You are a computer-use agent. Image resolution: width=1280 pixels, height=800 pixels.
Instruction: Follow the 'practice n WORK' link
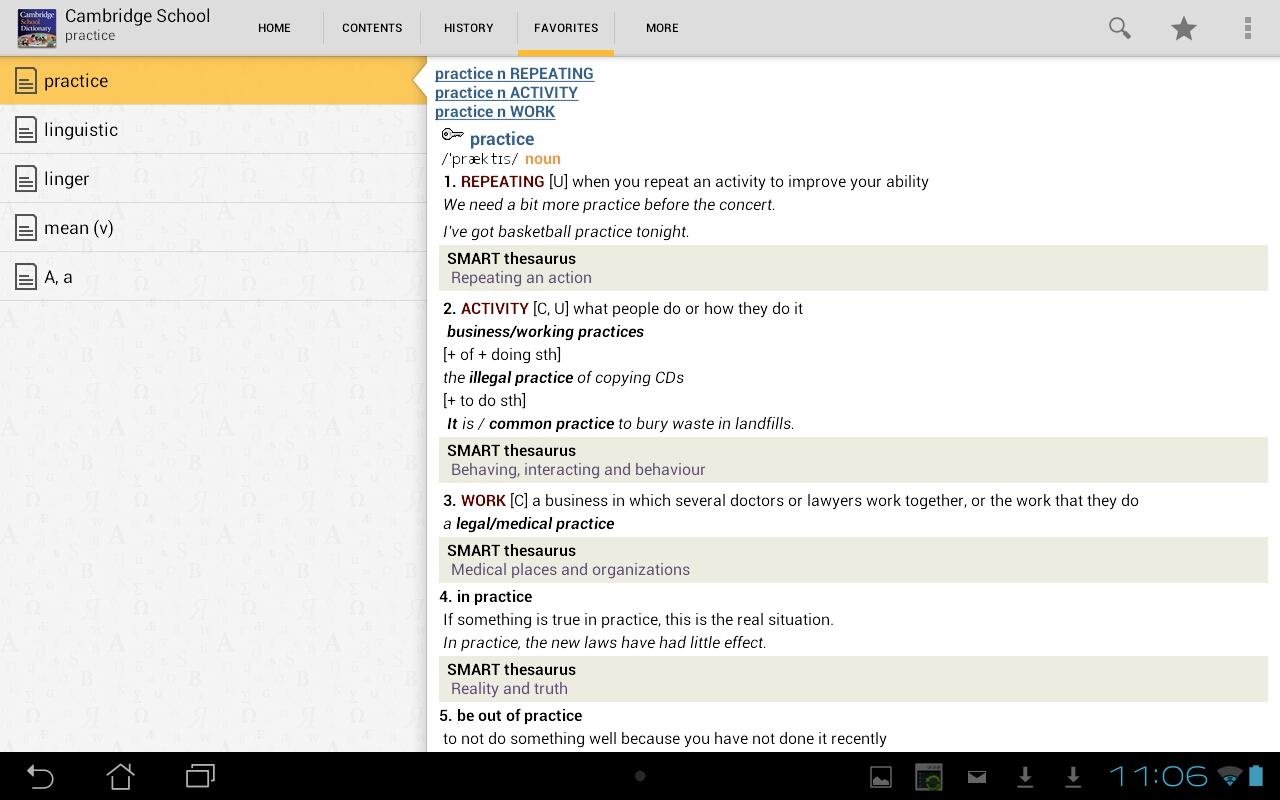click(495, 111)
